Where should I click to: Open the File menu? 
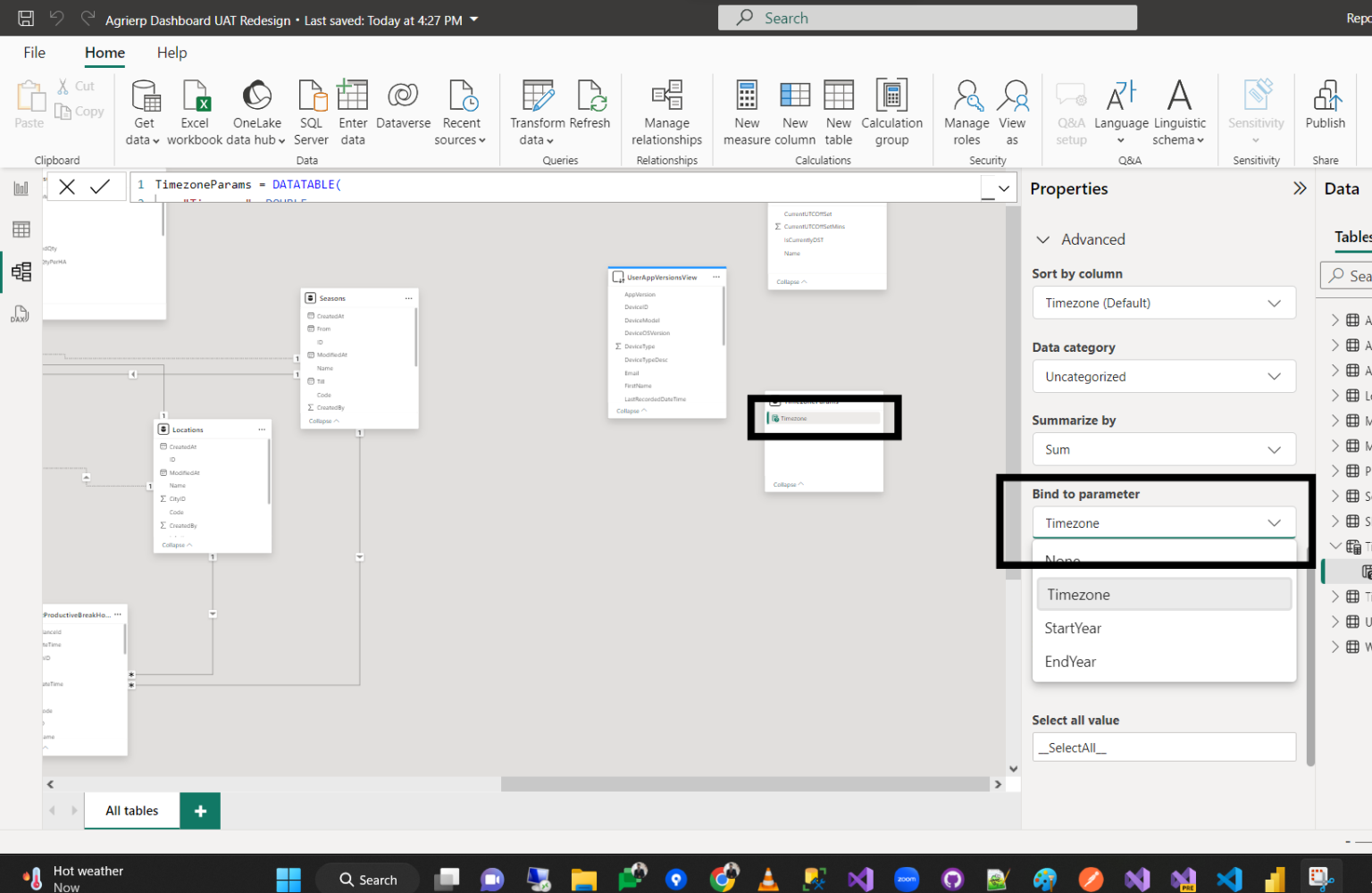34,52
